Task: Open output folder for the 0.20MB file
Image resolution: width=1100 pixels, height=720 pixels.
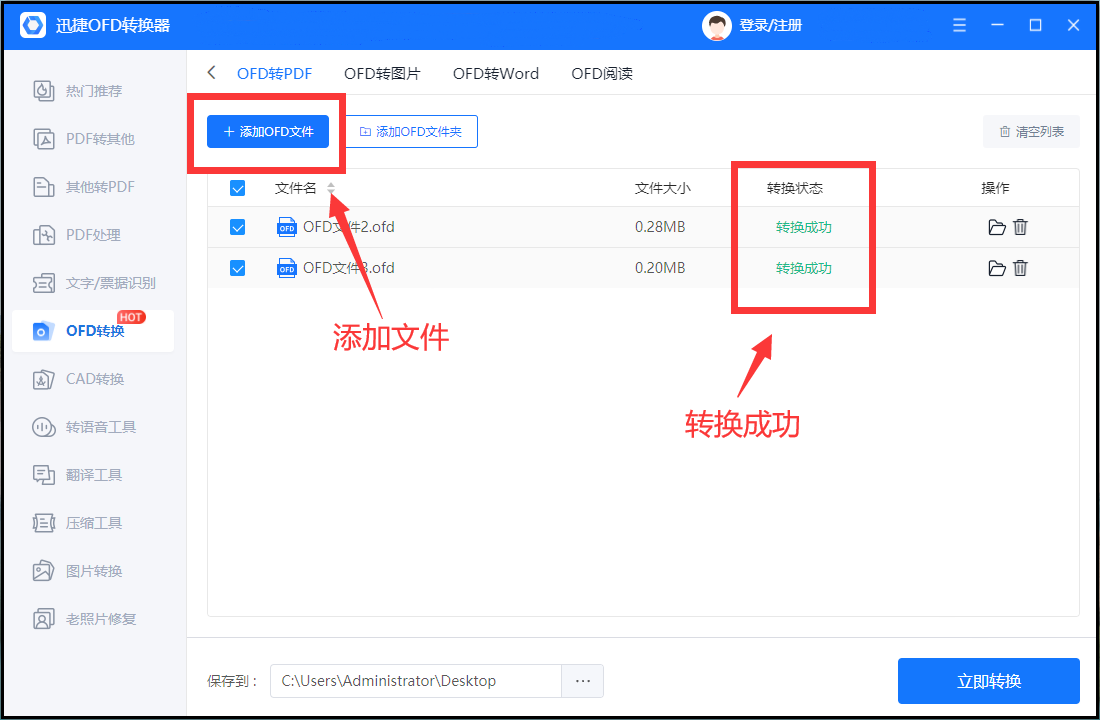Action: click(x=997, y=268)
